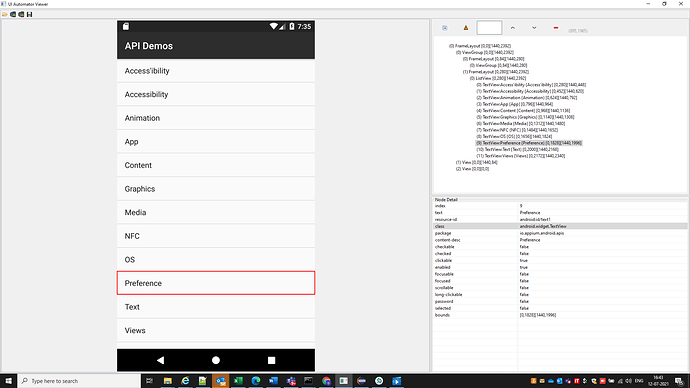Click the compressed hierarchy Device Screenshot icon

tap(21, 15)
